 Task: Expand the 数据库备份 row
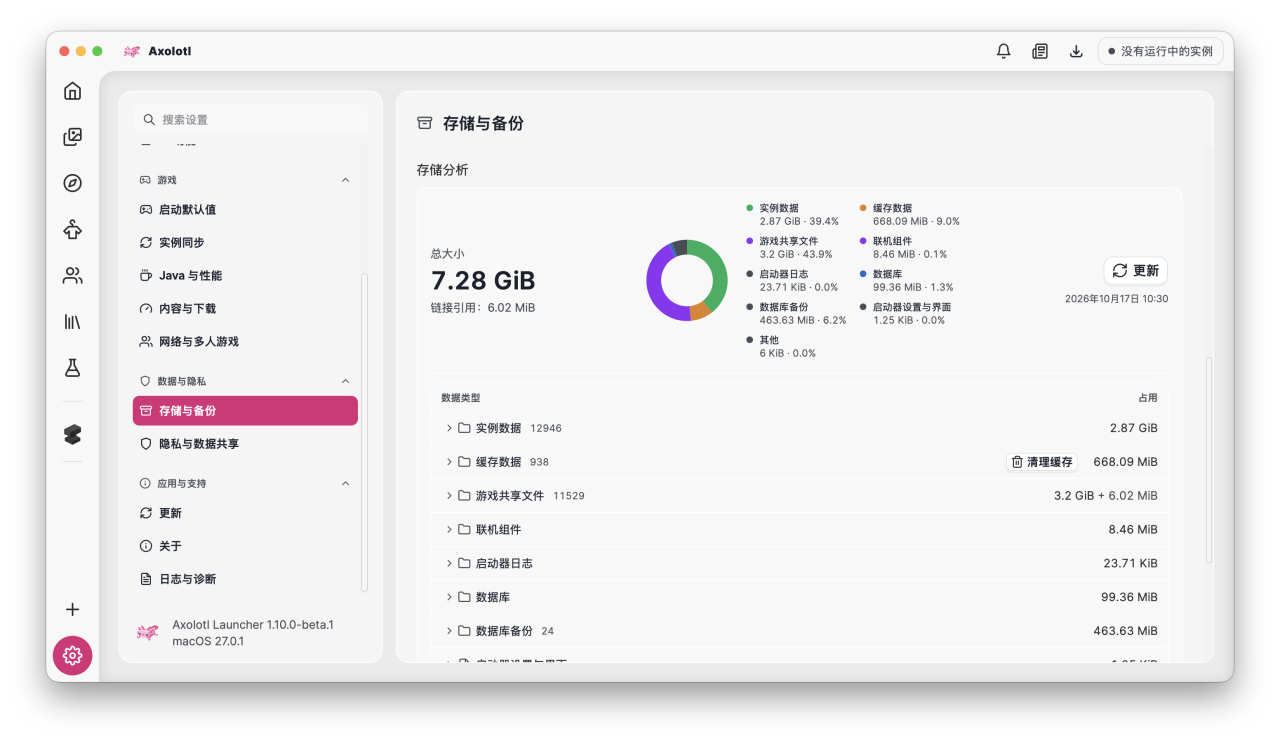pyautogui.click(x=449, y=631)
